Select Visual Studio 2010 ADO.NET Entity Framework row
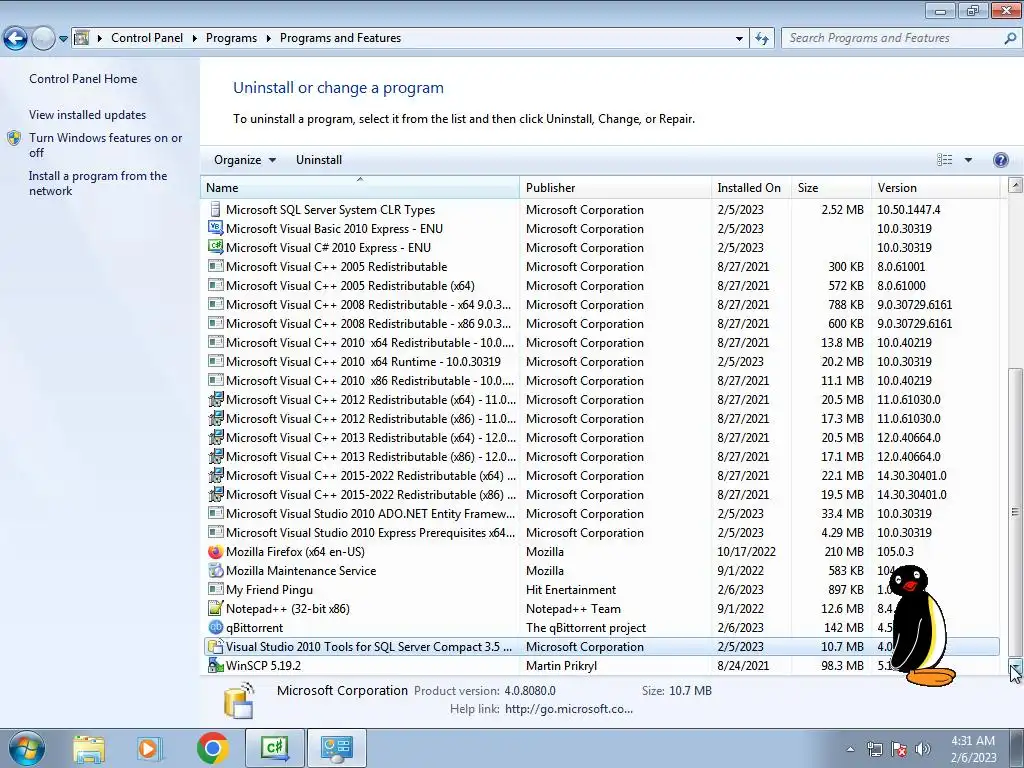The image size is (1024, 768). (601, 513)
